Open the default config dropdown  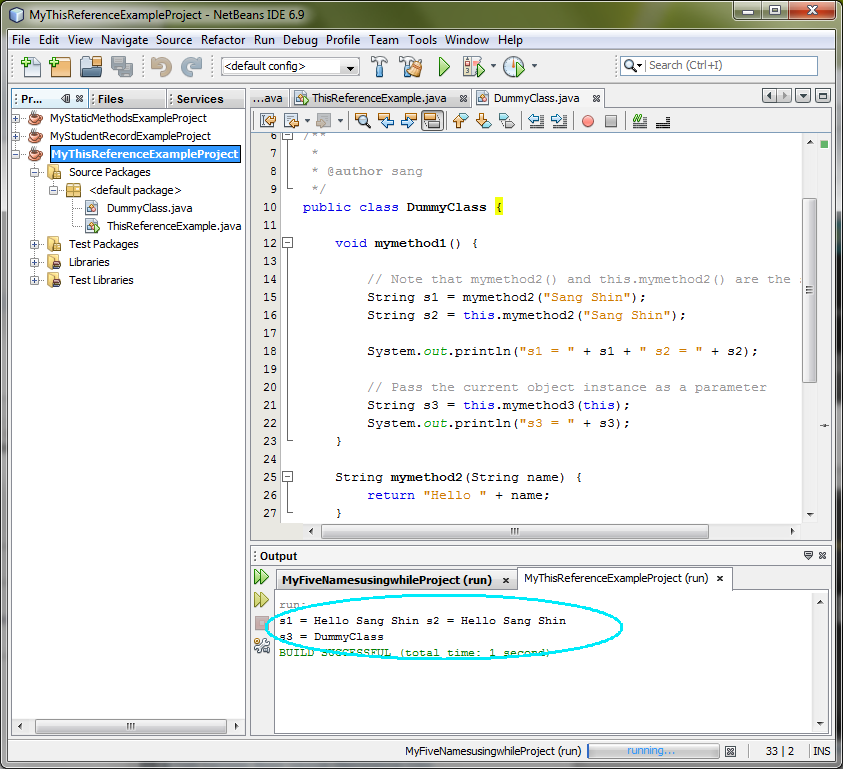pos(351,68)
